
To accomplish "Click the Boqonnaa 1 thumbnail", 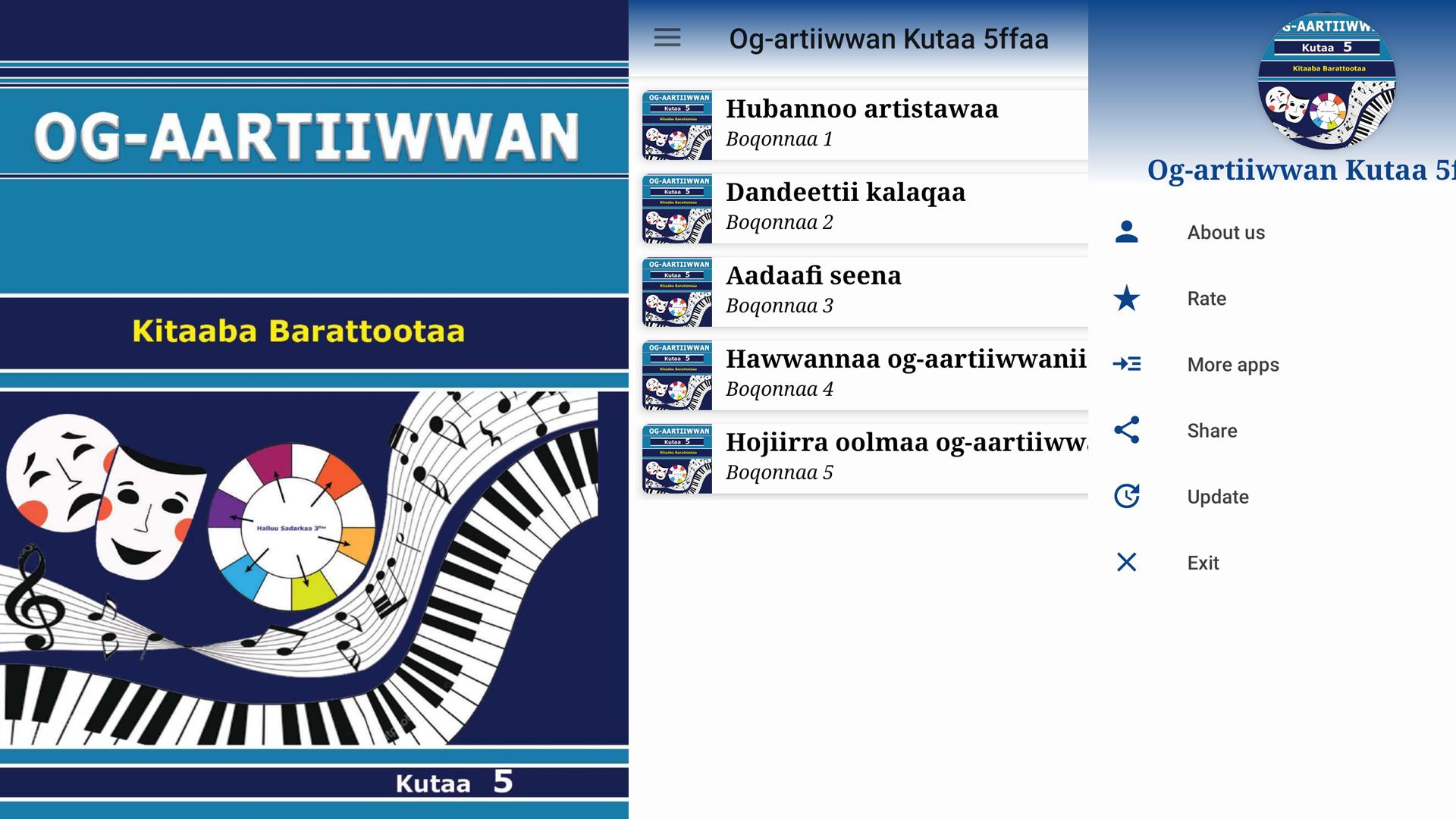I will [677, 125].
